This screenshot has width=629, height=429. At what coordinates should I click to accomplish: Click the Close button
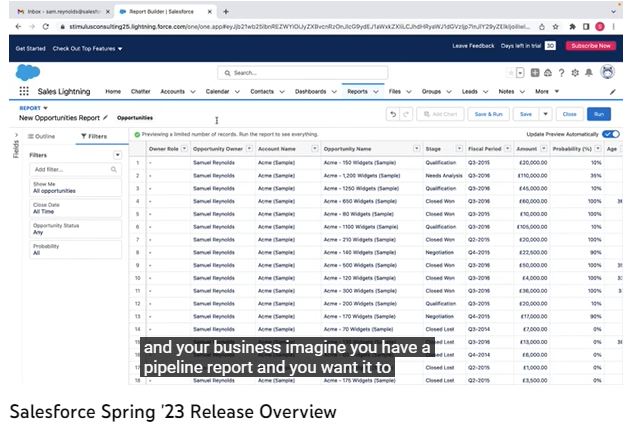(x=569, y=114)
